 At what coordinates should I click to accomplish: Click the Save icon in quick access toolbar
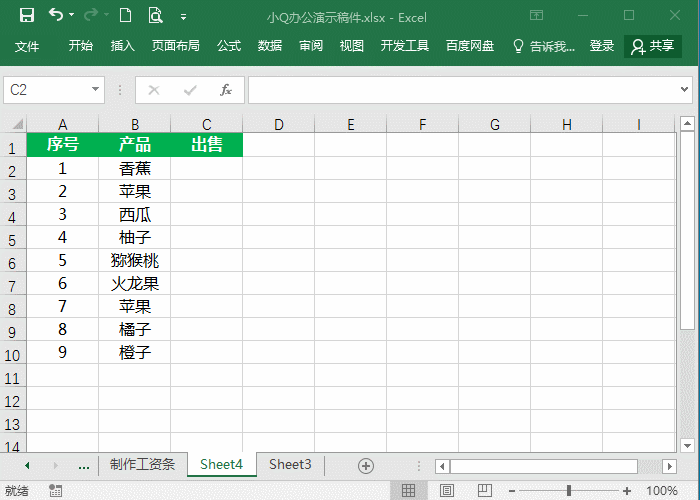point(27,16)
